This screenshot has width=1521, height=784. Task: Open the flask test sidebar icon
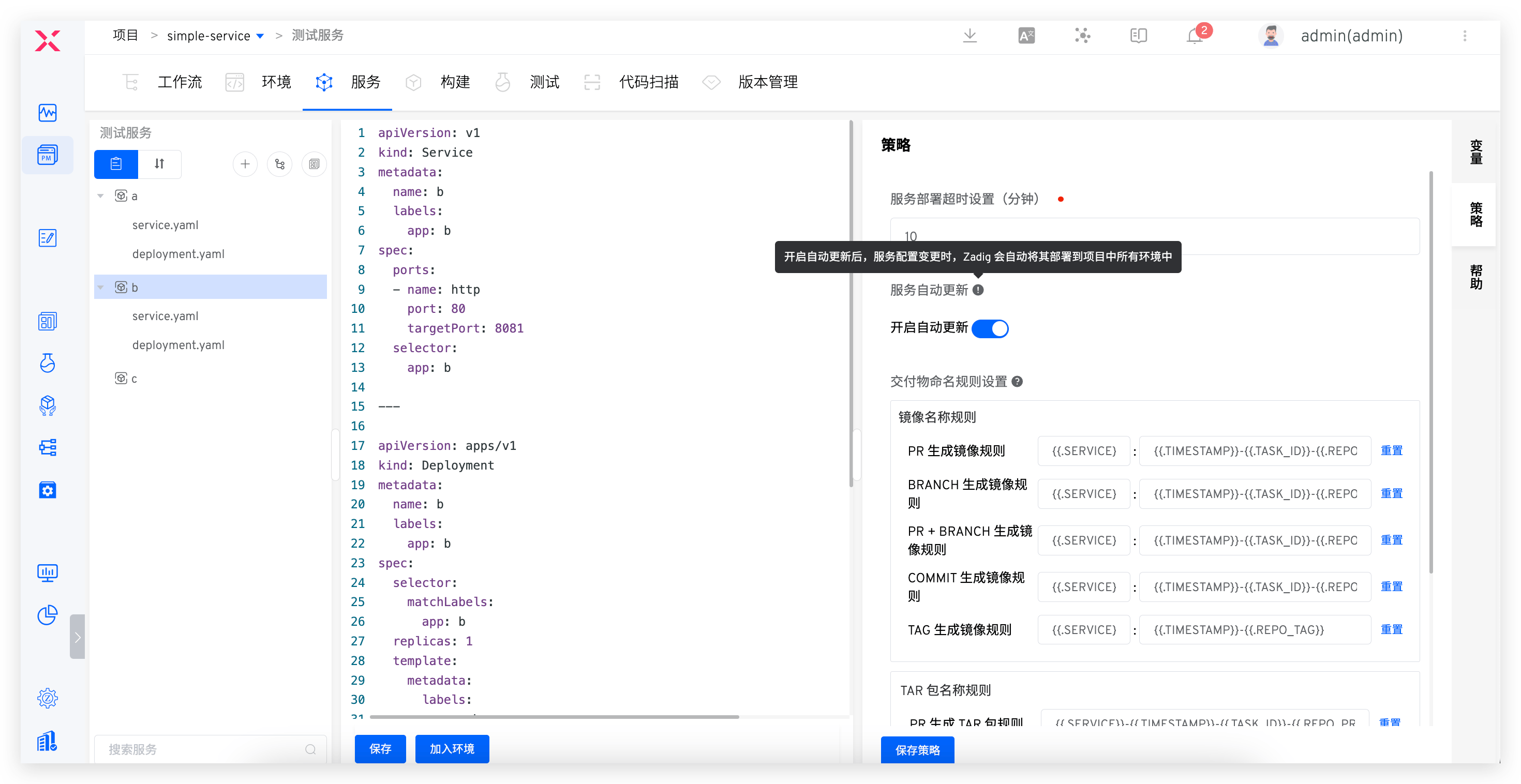click(47, 363)
